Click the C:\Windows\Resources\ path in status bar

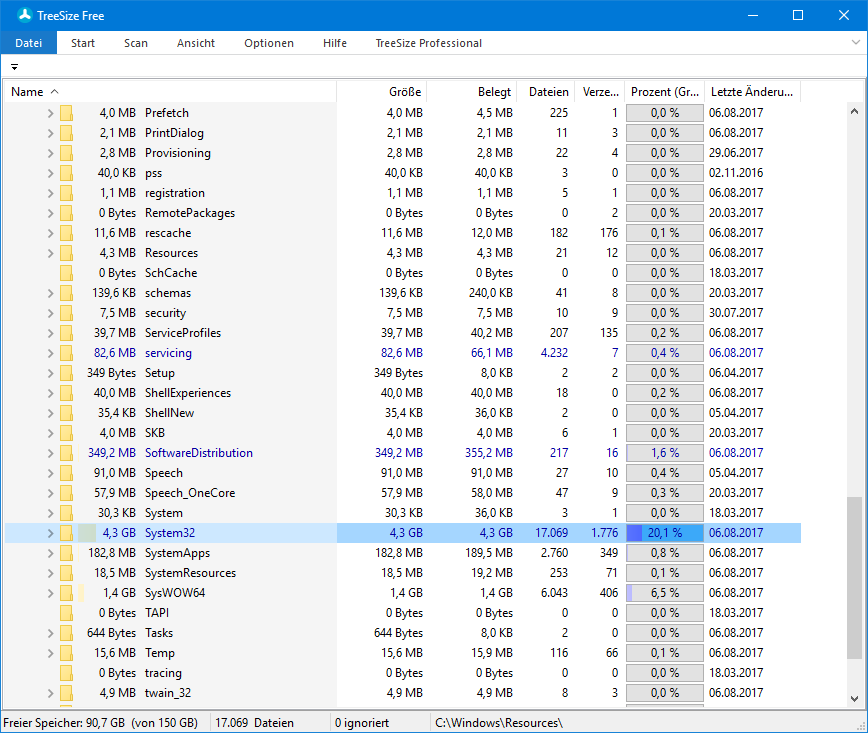click(499, 723)
